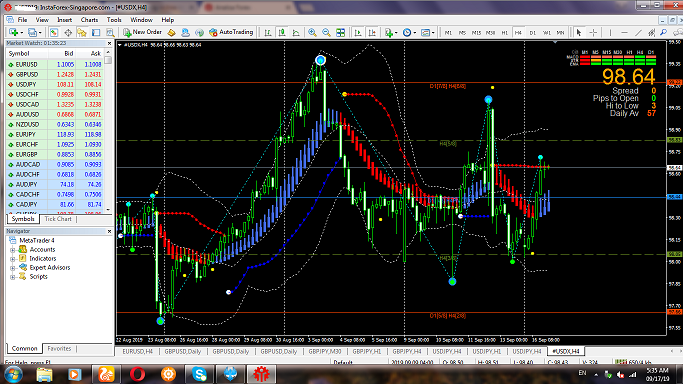
Task: Select the USDJPY row in Market Watch
Action: 54,84
